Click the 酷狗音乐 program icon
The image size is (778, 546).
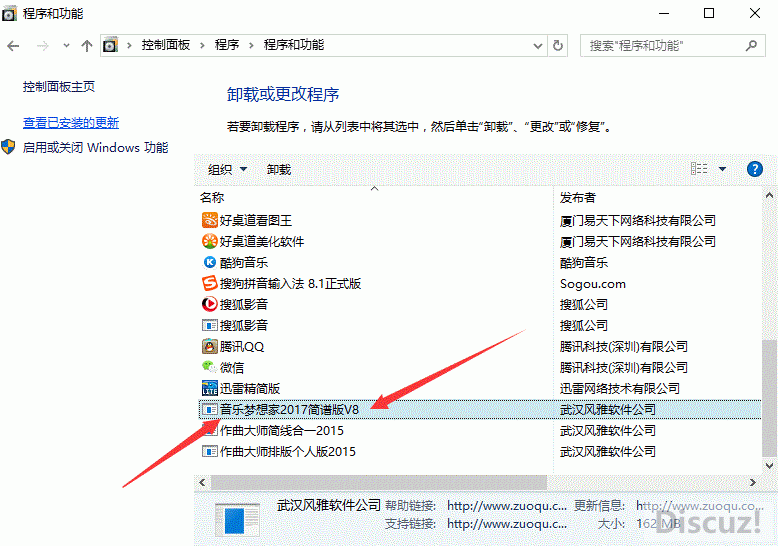[x=209, y=262]
